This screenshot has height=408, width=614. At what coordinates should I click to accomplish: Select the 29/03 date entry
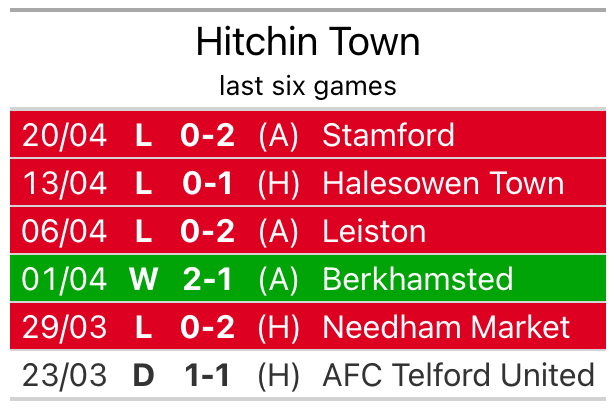(64, 327)
